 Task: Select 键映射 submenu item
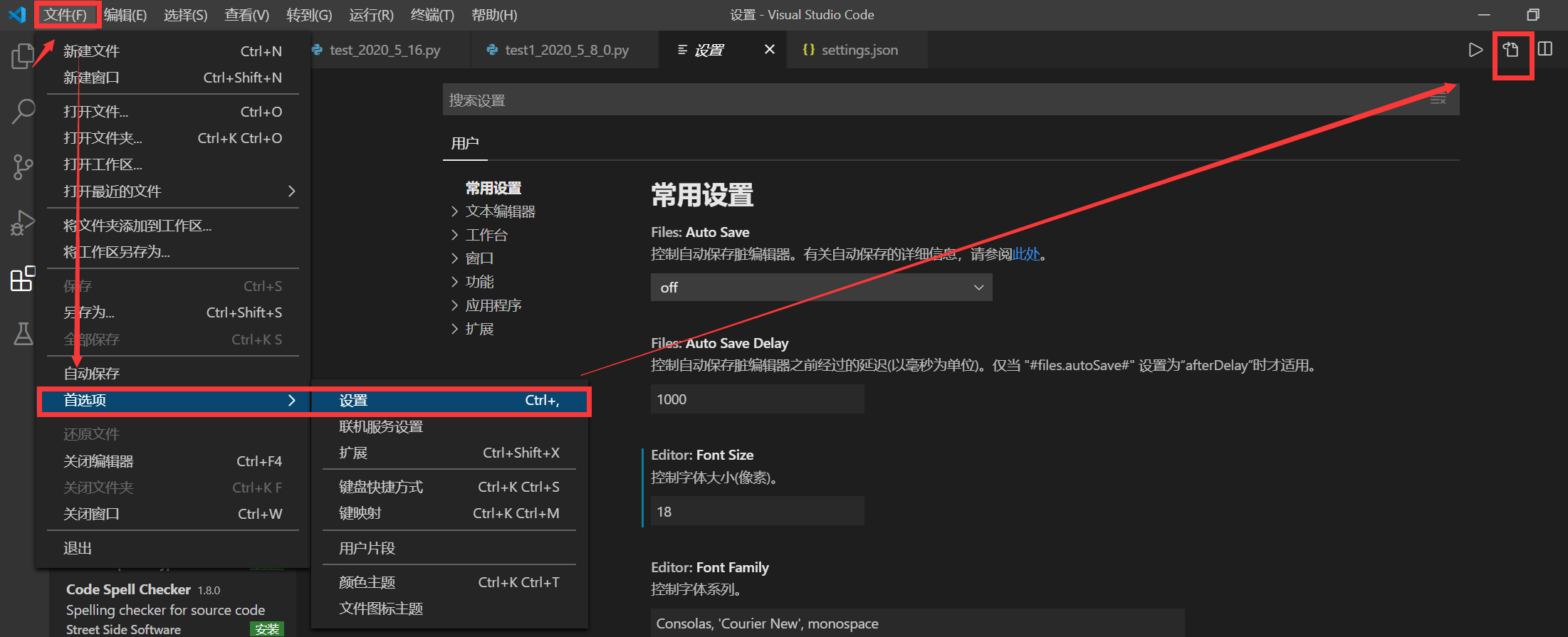click(449, 513)
